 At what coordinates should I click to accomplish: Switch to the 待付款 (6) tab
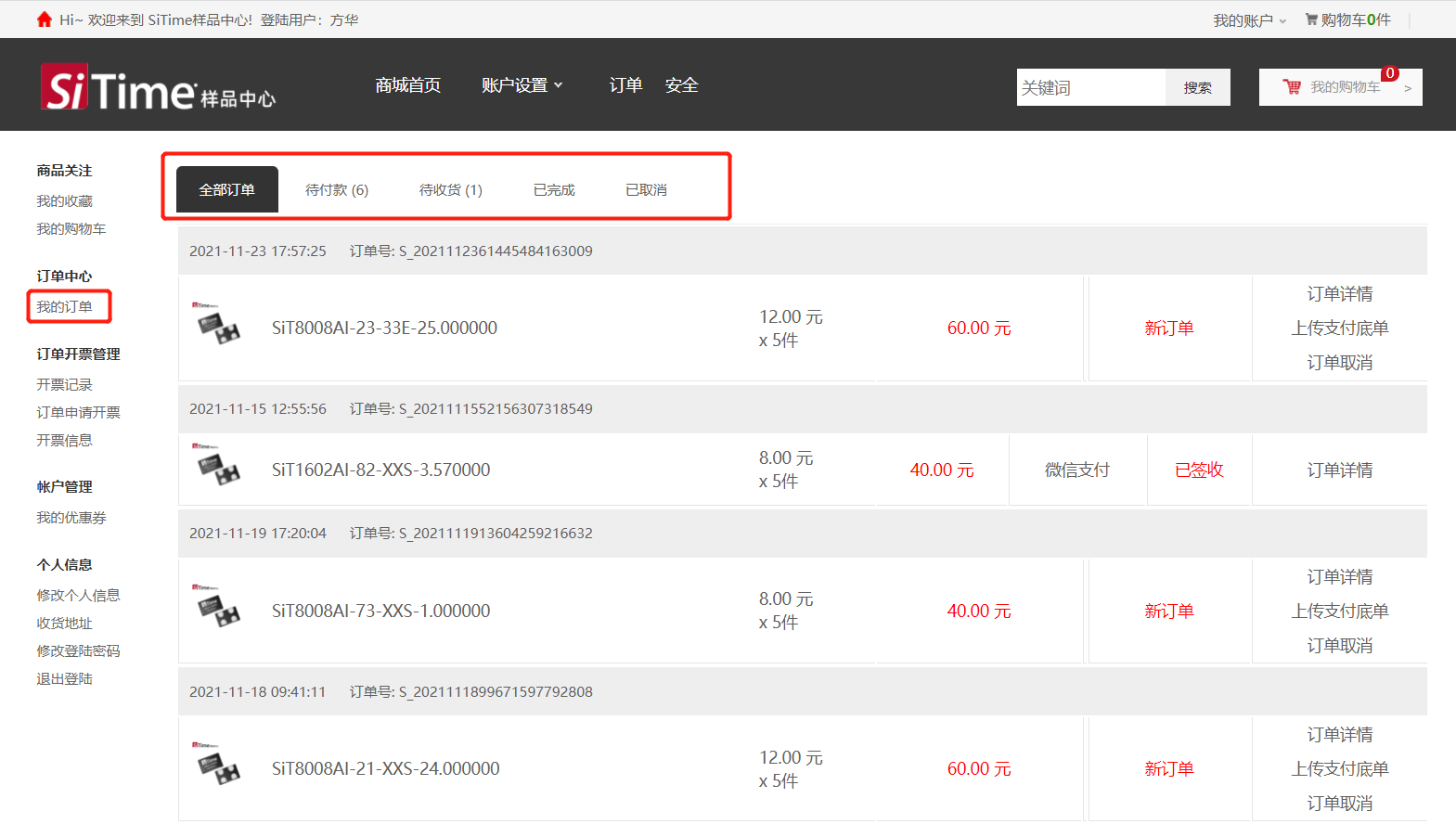337,189
